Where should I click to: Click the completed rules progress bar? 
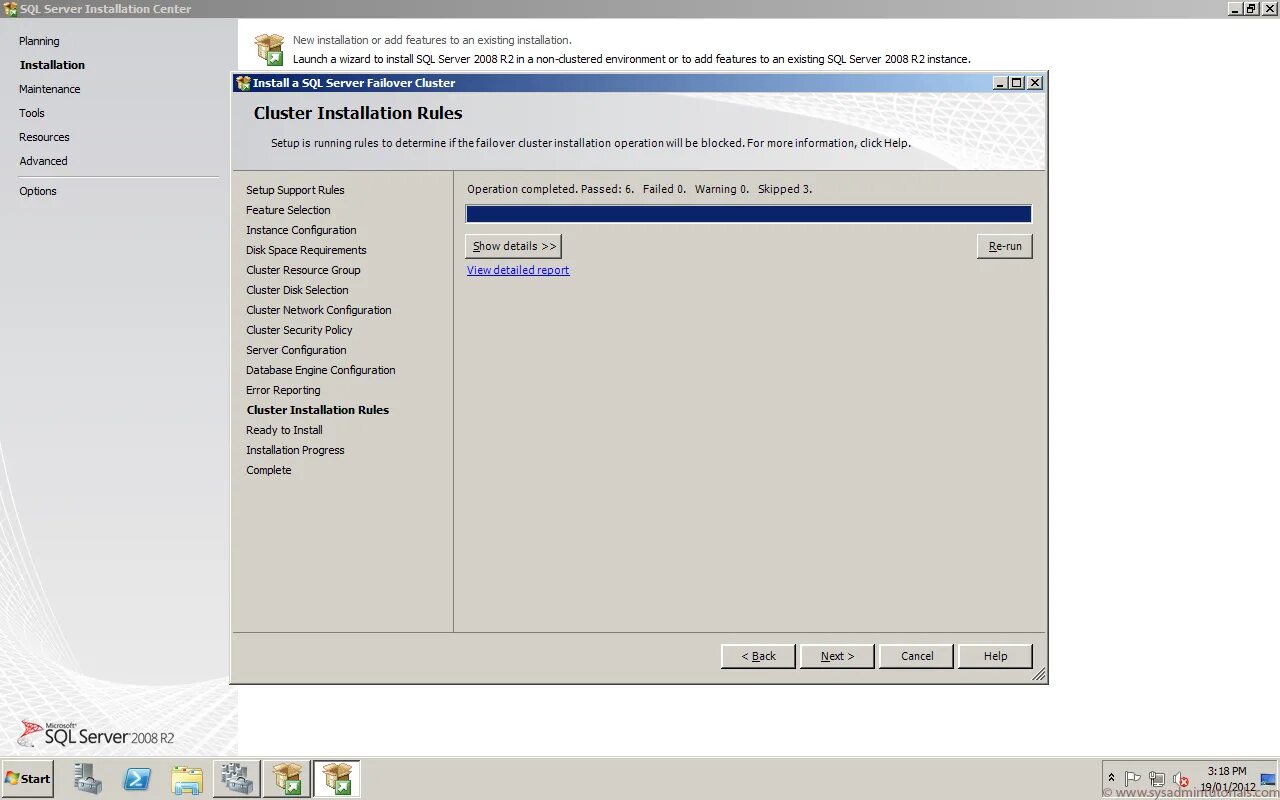pos(748,214)
